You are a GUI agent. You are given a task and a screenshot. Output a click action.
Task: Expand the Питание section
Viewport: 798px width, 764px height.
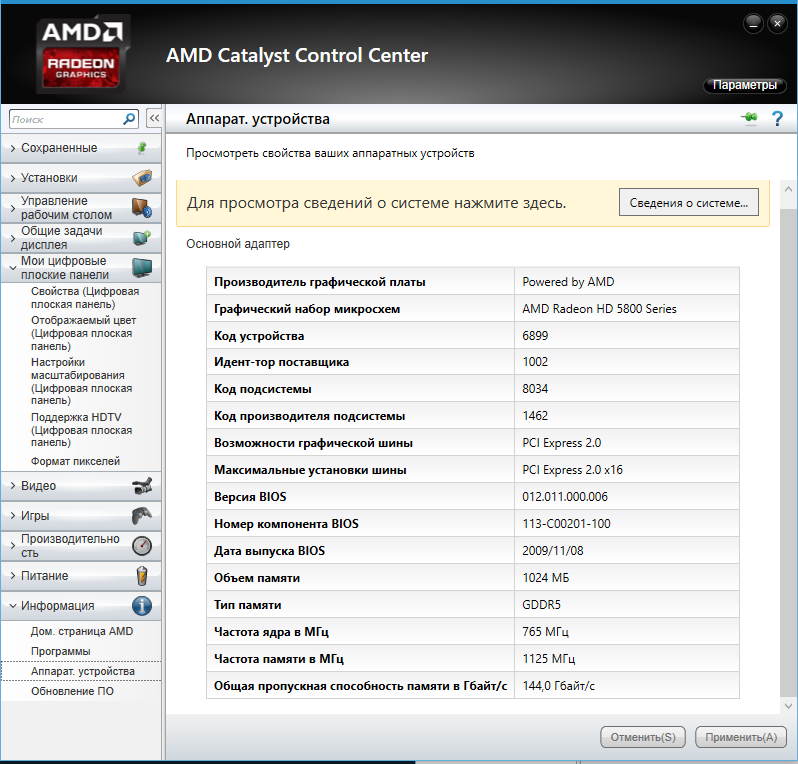click(x=13, y=576)
